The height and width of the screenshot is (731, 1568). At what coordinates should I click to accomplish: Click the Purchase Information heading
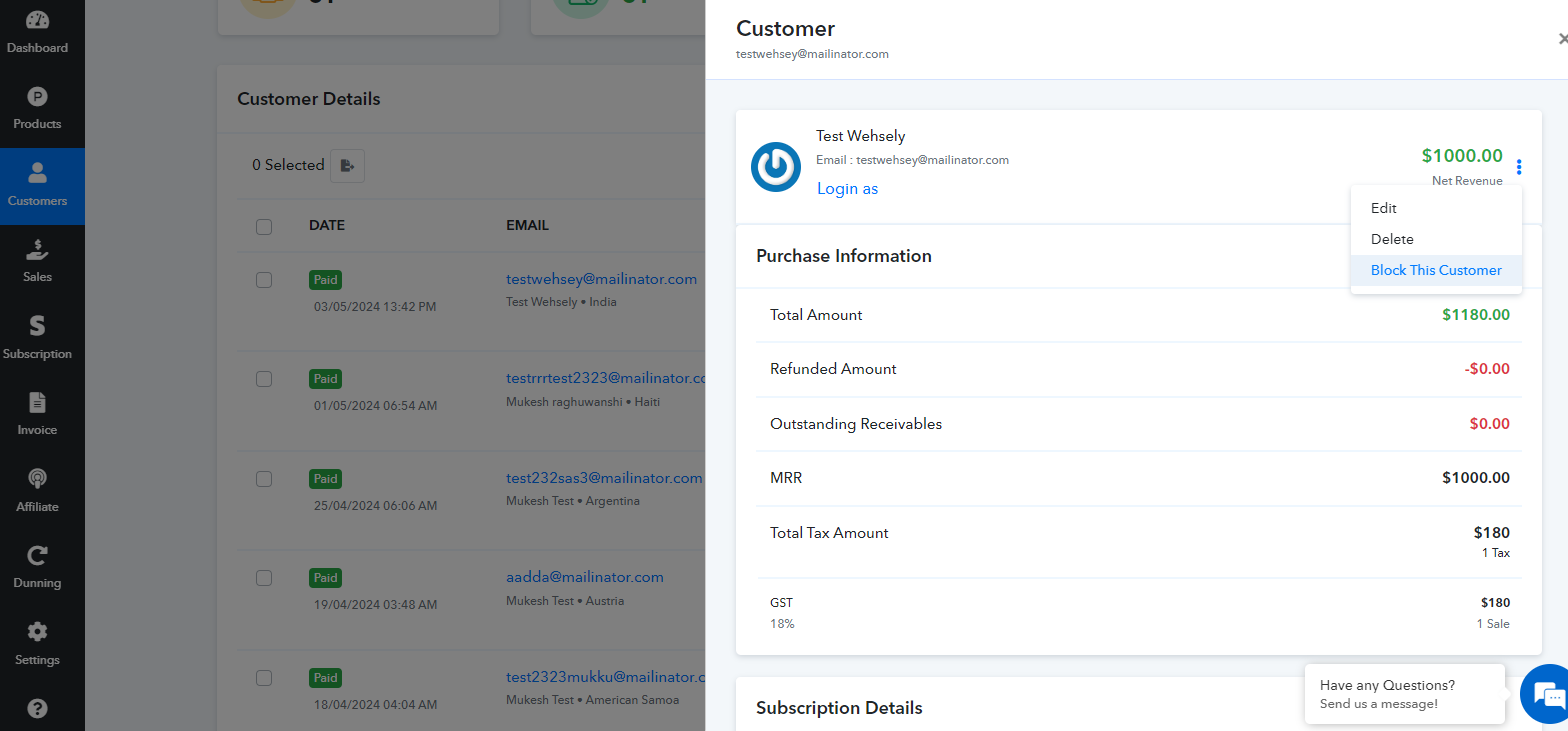pyautogui.click(x=844, y=256)
